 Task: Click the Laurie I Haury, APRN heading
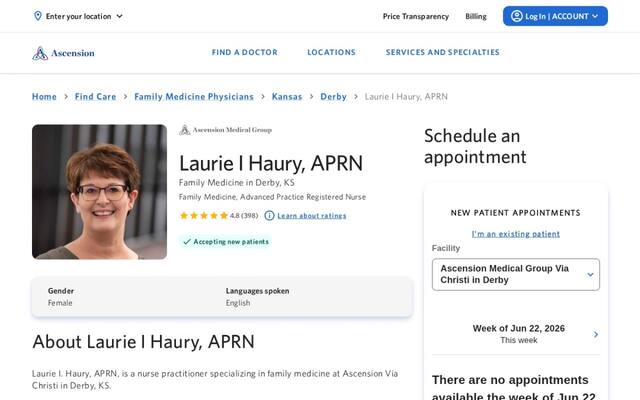(271, 163)
